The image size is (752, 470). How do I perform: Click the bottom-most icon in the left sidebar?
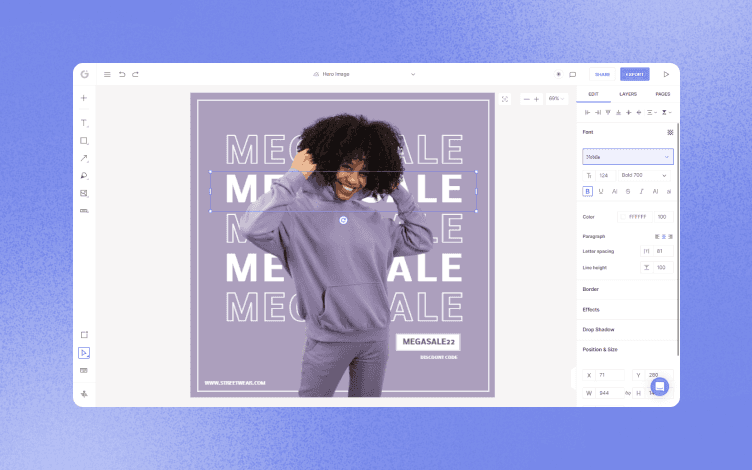[x=84, y=394]
